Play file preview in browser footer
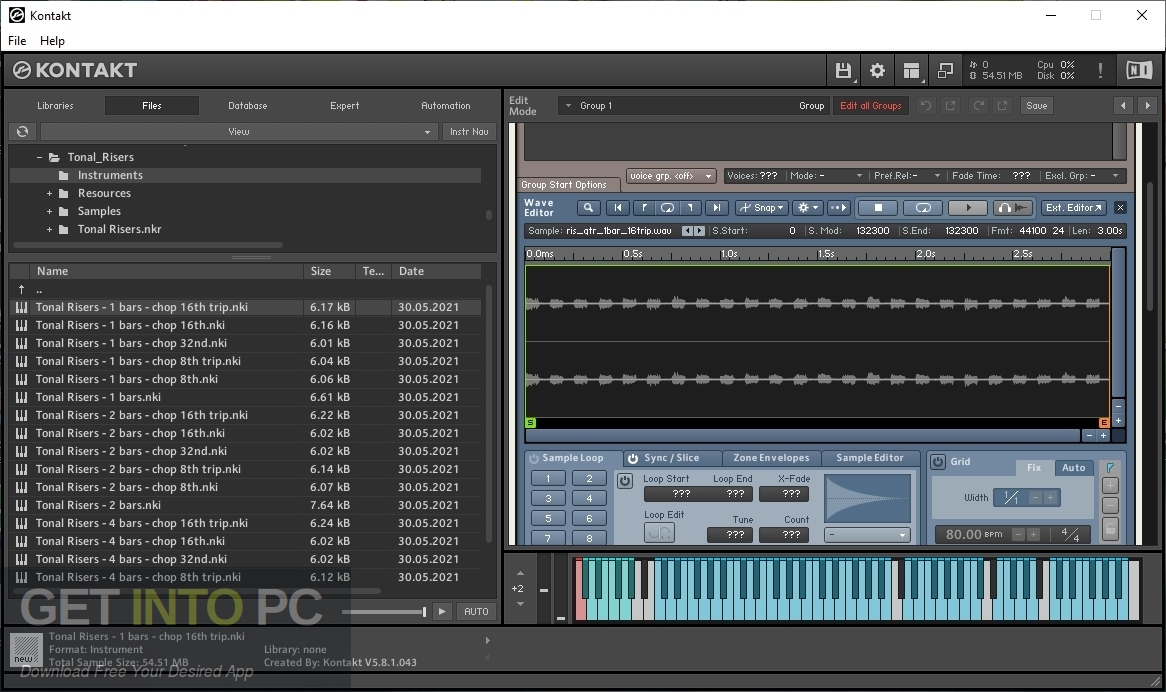The height and width of the screenshot is (692, 1166). (442, 611)
